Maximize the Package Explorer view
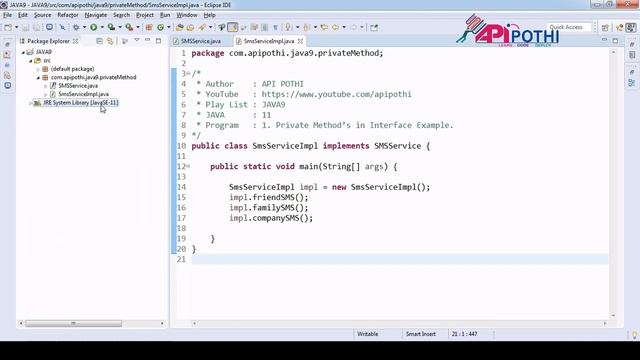 tap(158, 40)
